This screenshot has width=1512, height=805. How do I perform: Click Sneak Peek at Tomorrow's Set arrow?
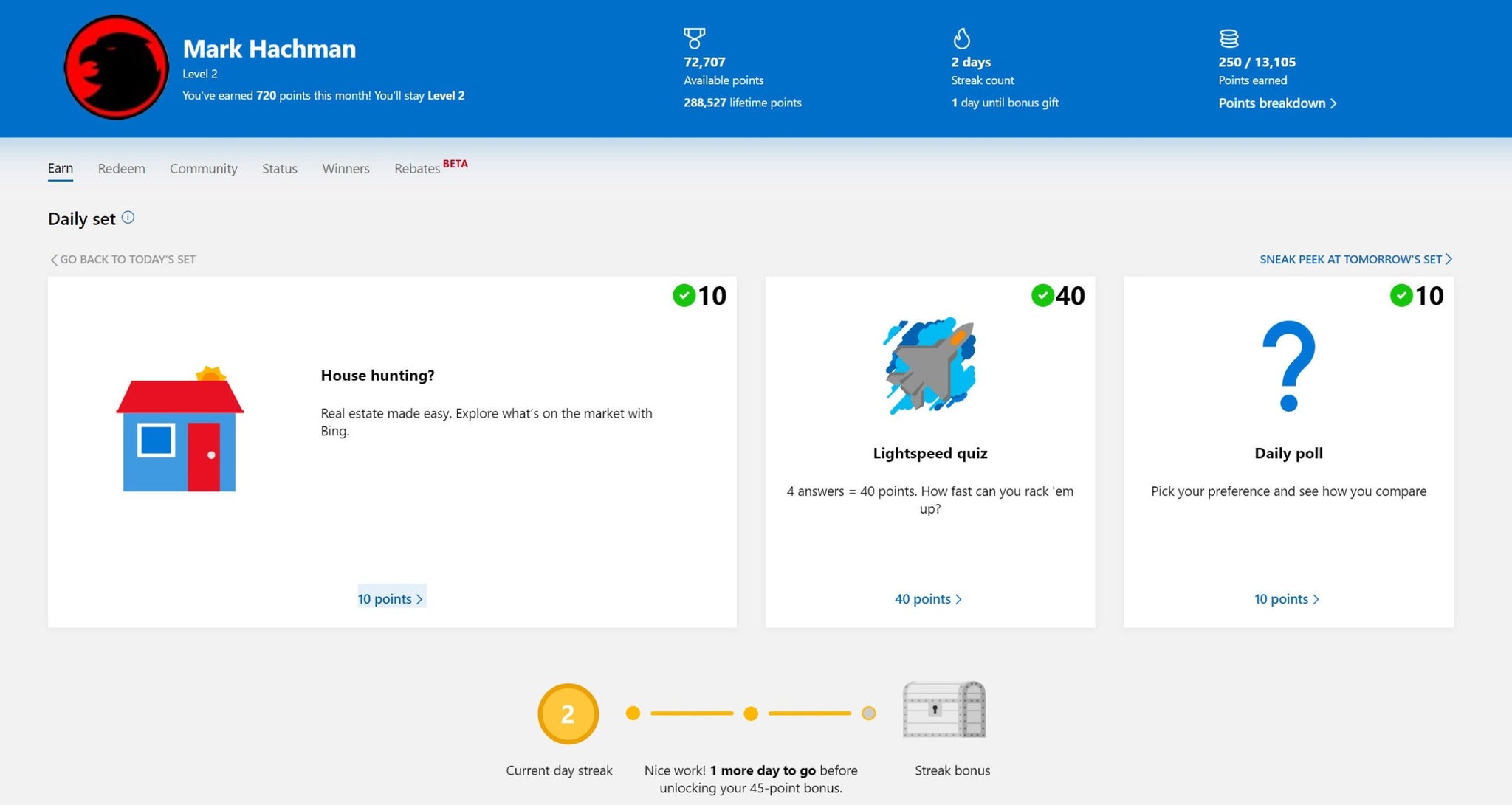(x=1449, y=259)
